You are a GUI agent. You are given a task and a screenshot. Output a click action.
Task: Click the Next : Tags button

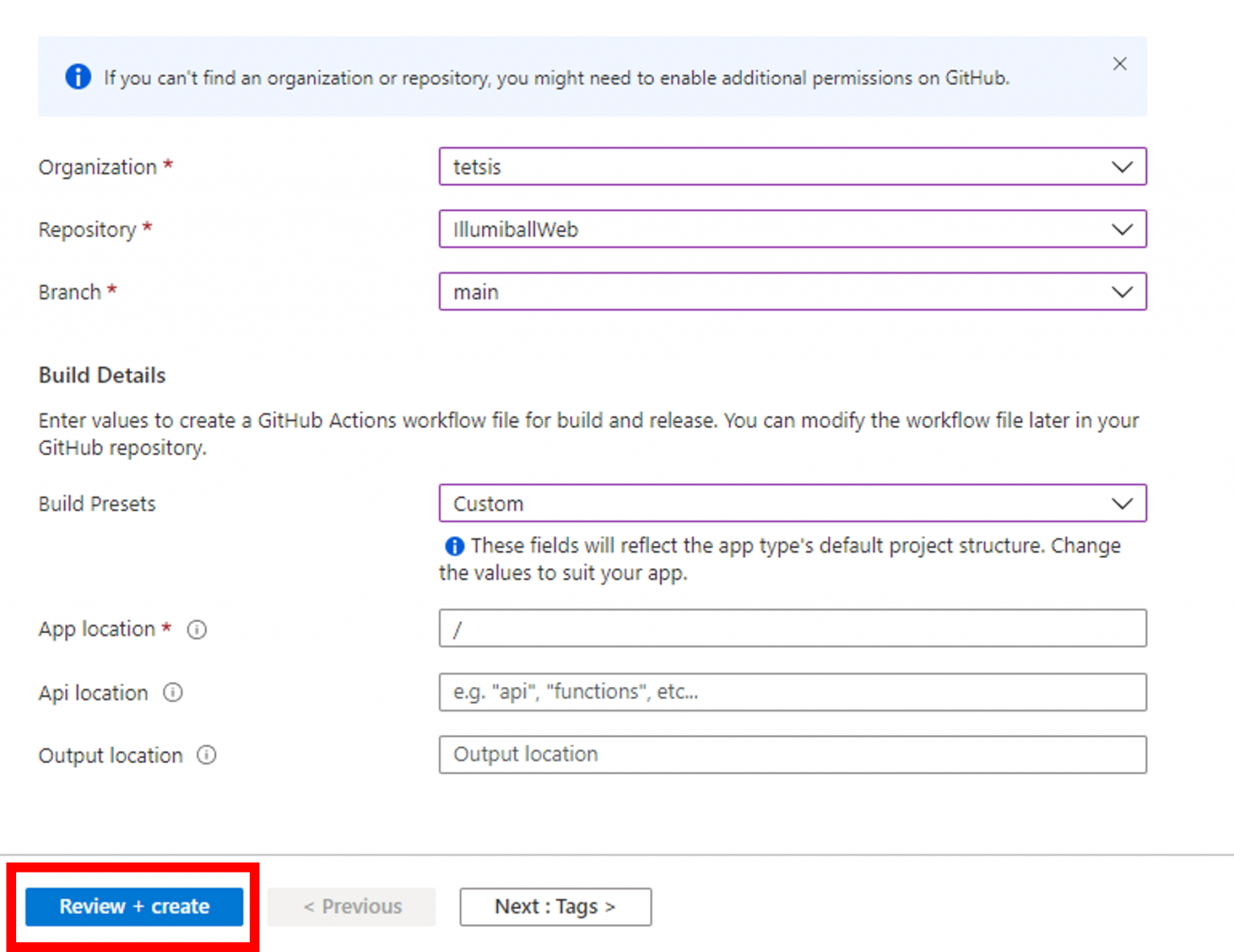click(555, 906)
